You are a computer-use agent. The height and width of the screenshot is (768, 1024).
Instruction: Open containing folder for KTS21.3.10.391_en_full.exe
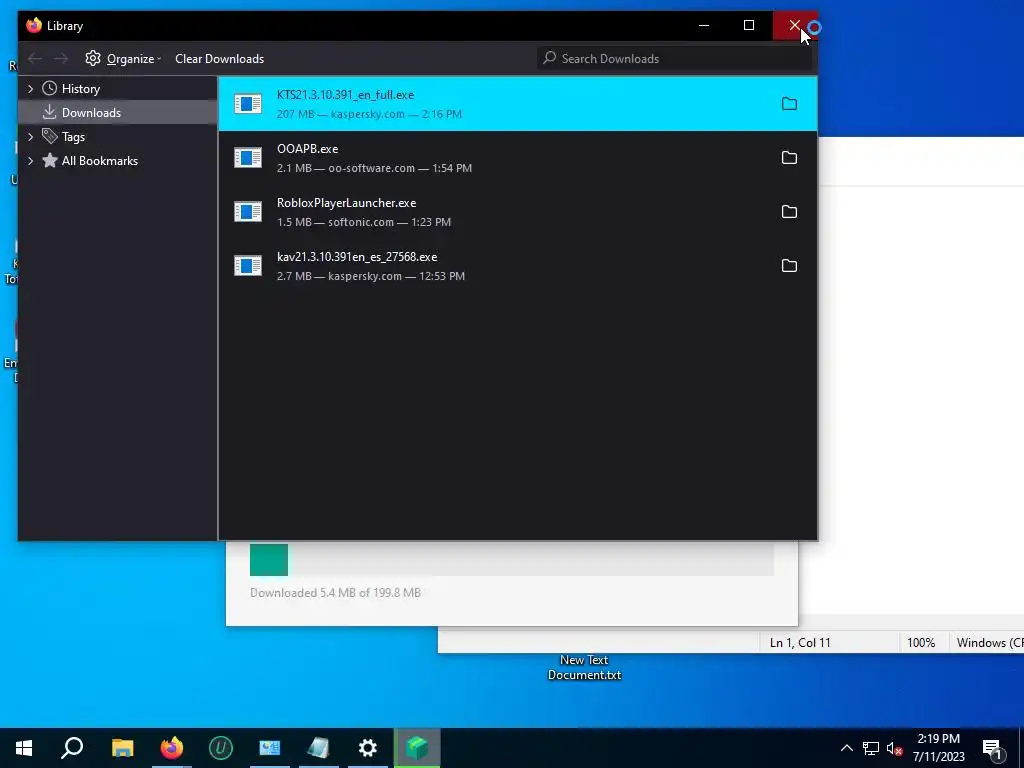[x=789, y=104]
